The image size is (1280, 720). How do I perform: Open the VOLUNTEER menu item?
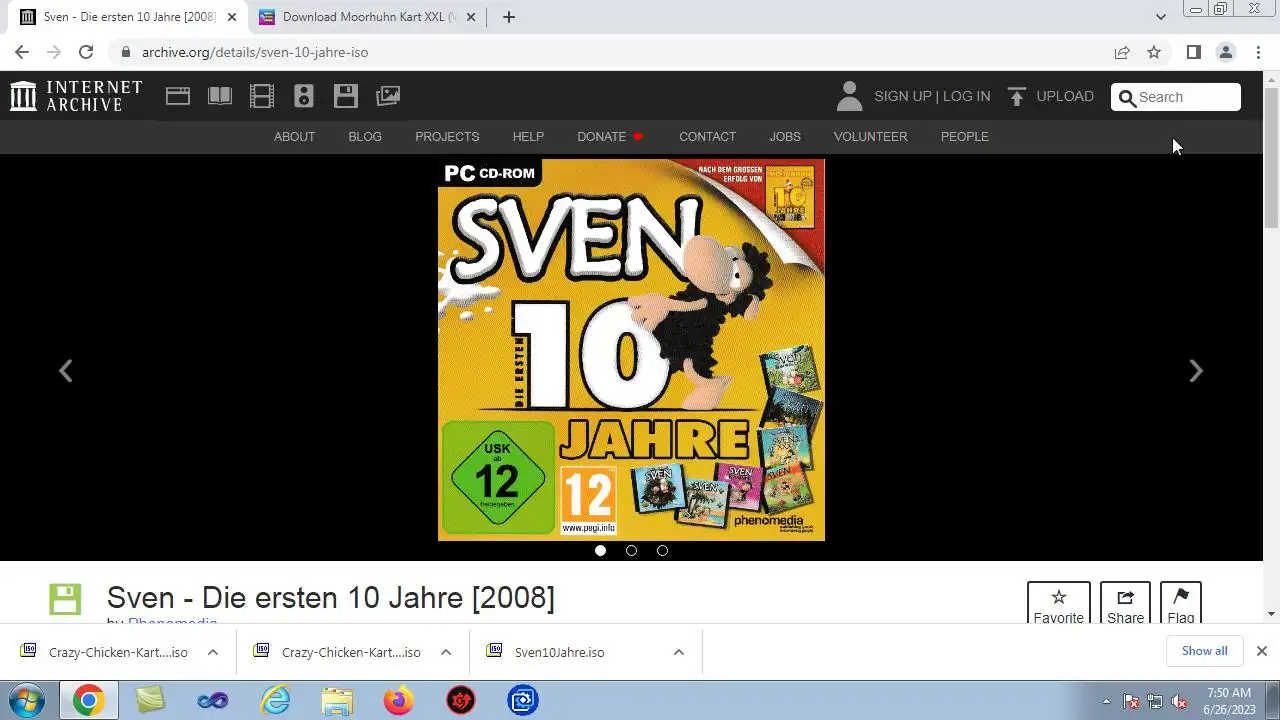[x=870, y=137]
